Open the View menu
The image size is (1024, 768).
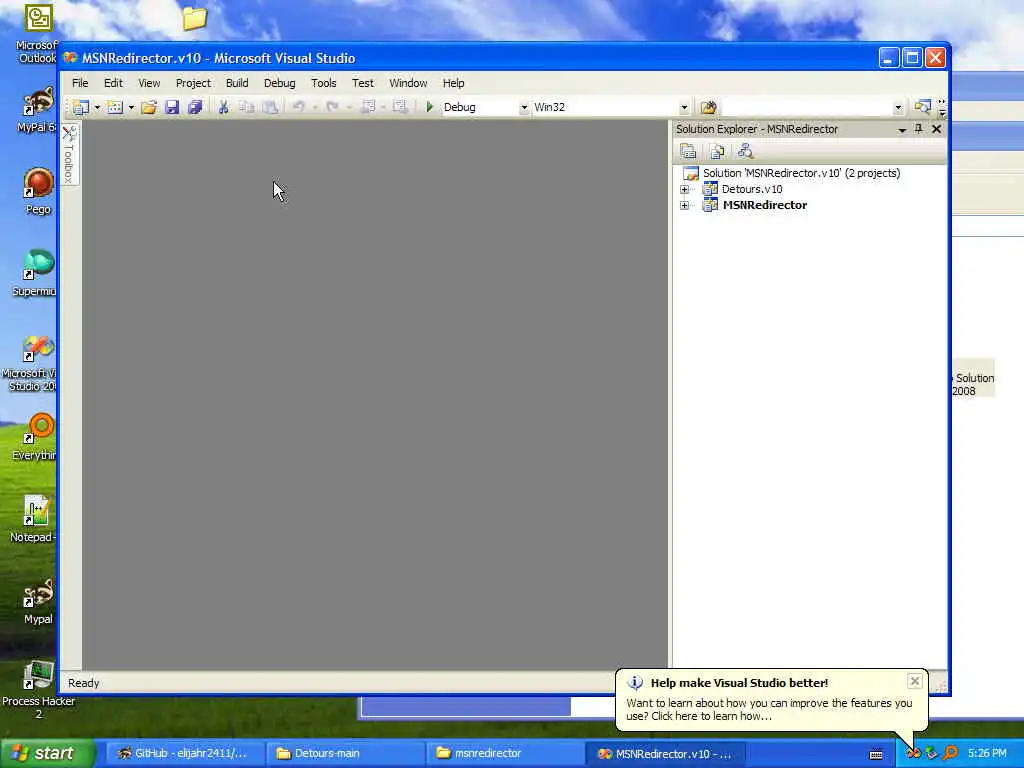point(149,83)
